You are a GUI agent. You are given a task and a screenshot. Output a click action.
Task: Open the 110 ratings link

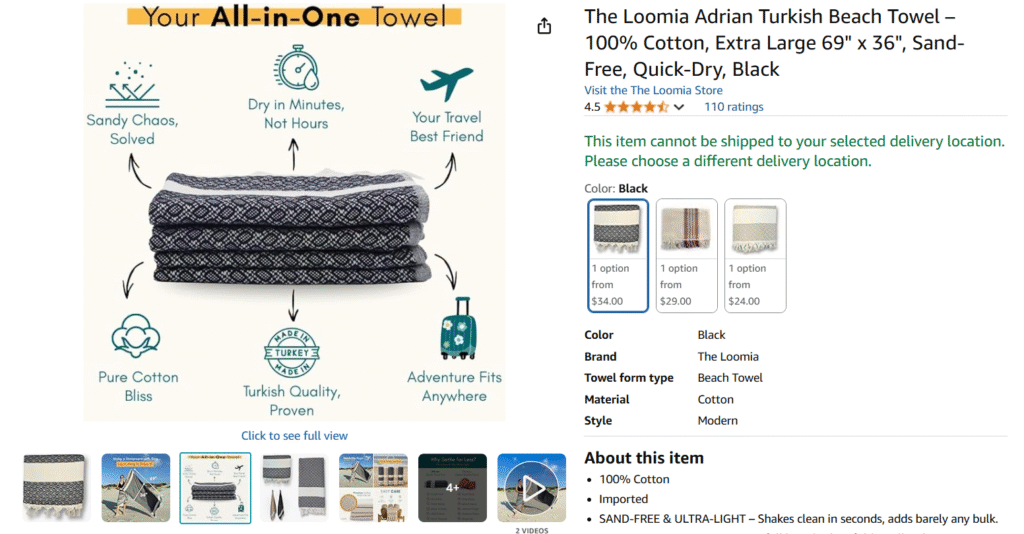(x=733, y=107)
